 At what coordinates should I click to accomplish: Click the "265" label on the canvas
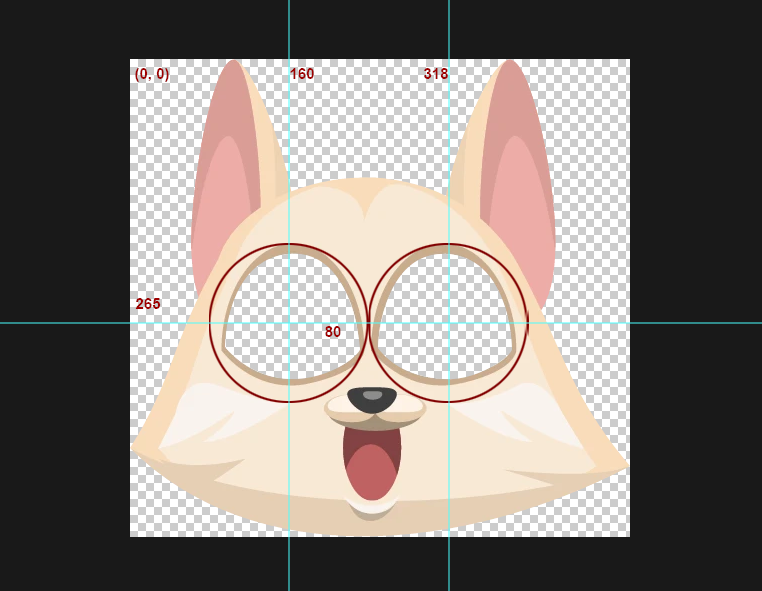pos(148,304)
